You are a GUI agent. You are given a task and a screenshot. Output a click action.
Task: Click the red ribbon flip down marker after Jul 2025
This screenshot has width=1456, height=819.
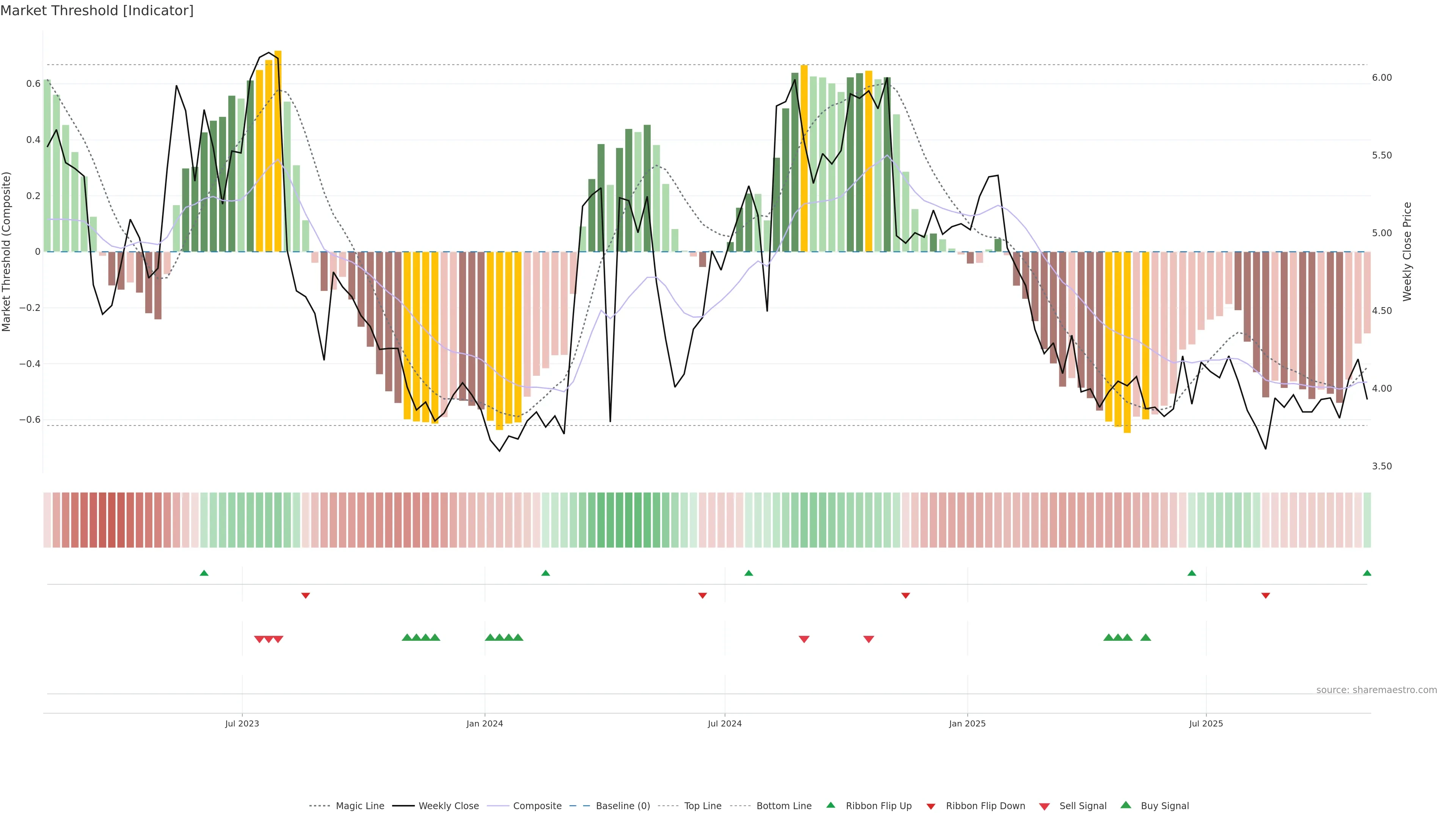point(1266,596)
